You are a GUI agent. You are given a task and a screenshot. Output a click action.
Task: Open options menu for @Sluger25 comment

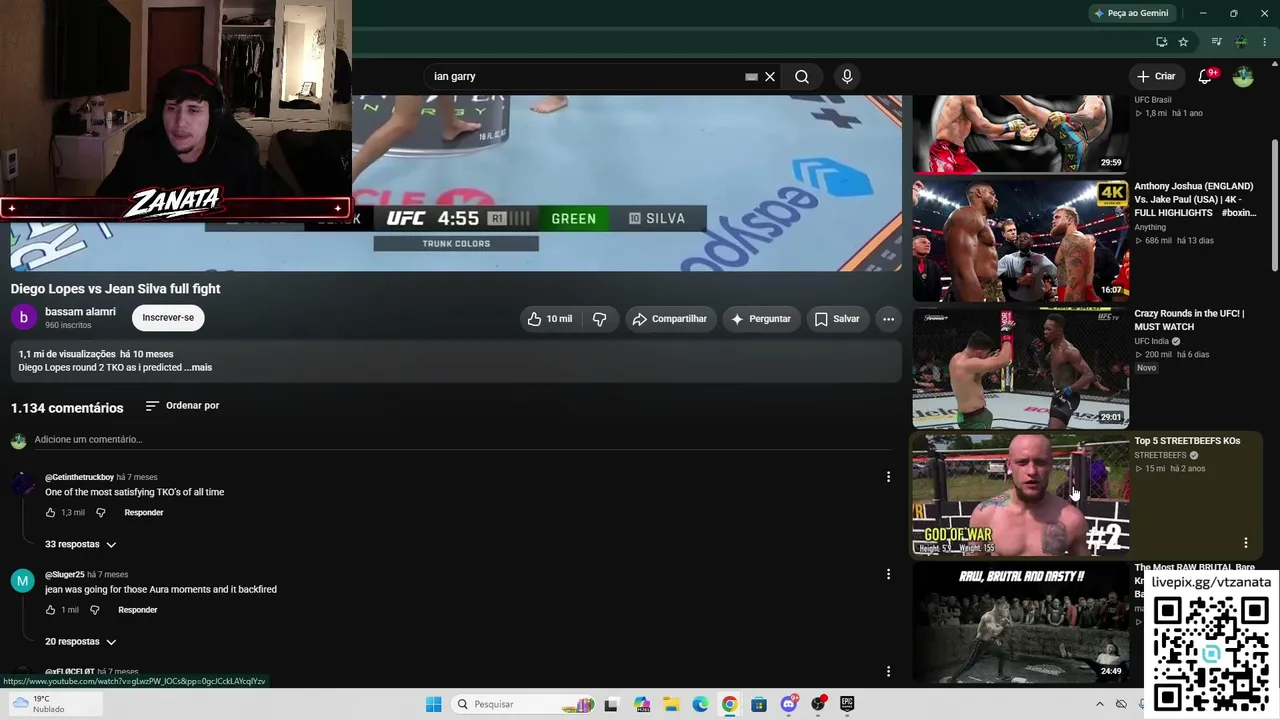888,574
